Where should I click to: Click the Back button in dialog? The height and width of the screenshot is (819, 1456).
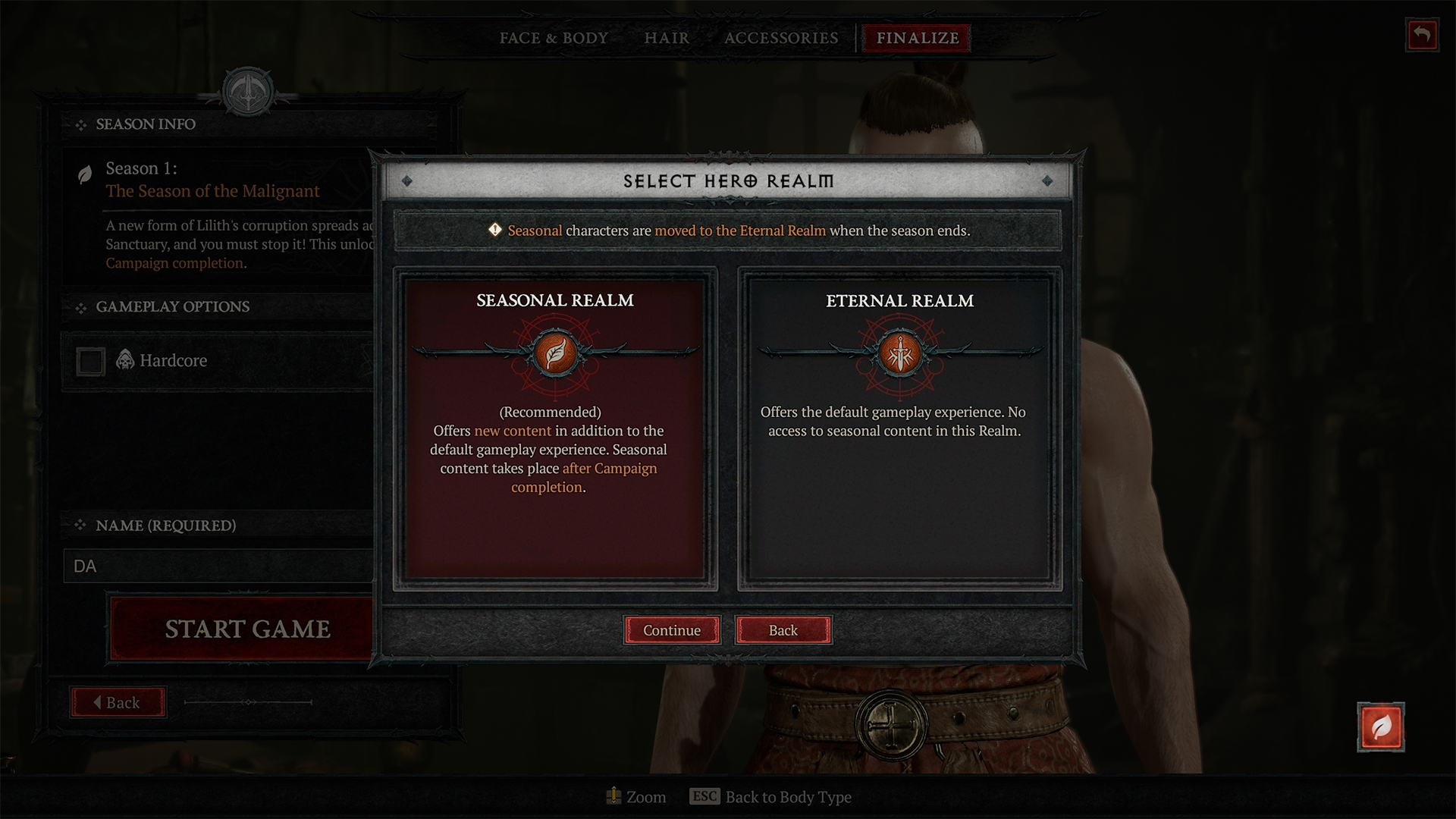tap(782, 630)
